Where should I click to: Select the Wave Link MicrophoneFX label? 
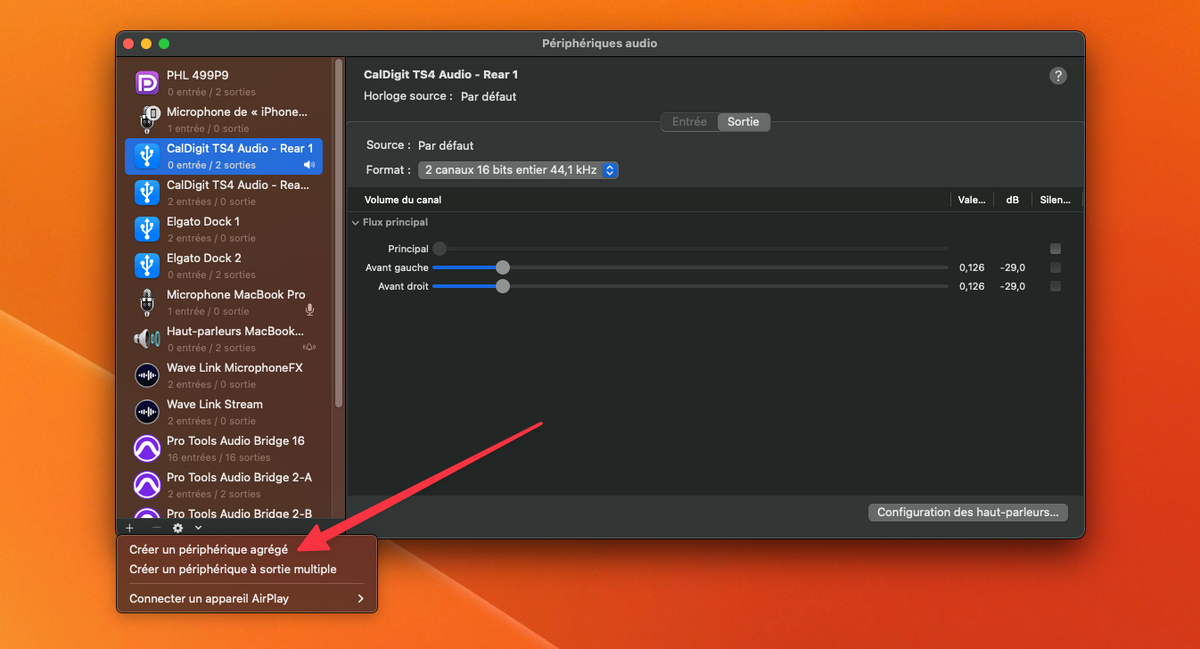tap(235, 368)
